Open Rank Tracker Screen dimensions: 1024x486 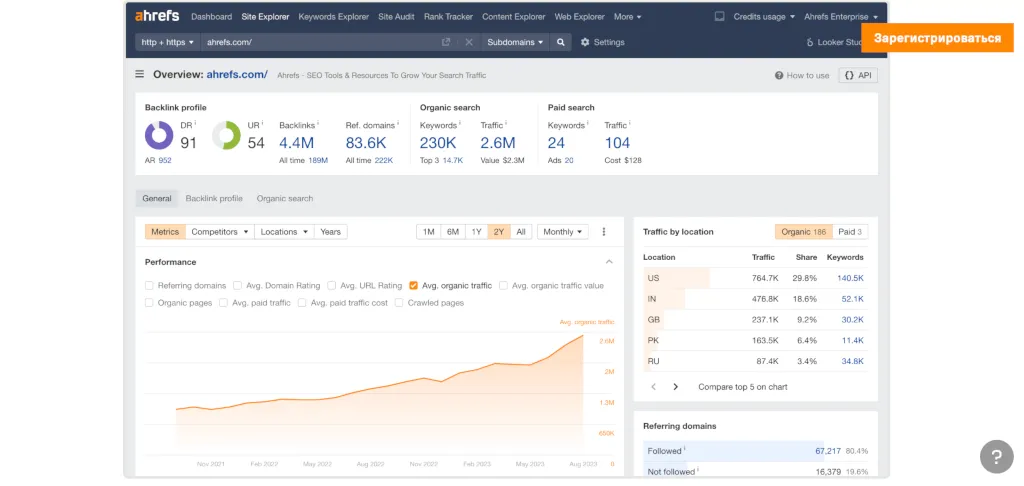pos(448,16)
